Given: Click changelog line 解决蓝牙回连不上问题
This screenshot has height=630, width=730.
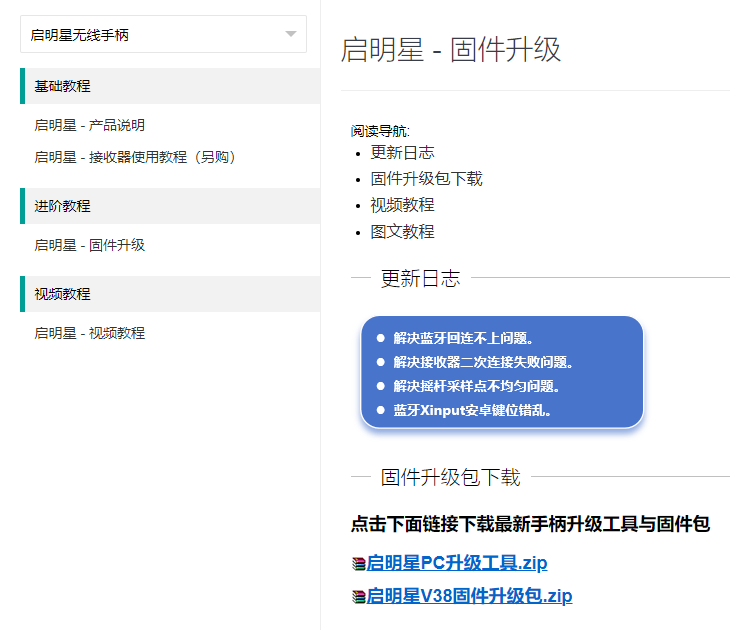Looking at the screenshot, I should pyautogui.click(x=463, y=338).
